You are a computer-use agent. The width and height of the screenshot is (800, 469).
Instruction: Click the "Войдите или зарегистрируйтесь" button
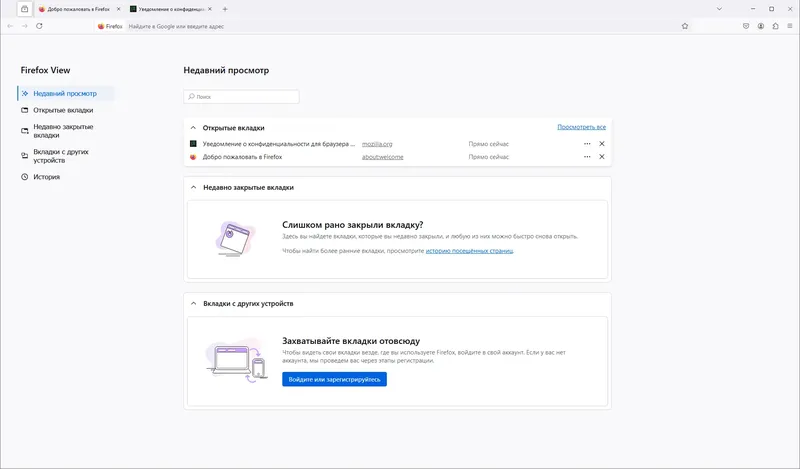[334, 379]
